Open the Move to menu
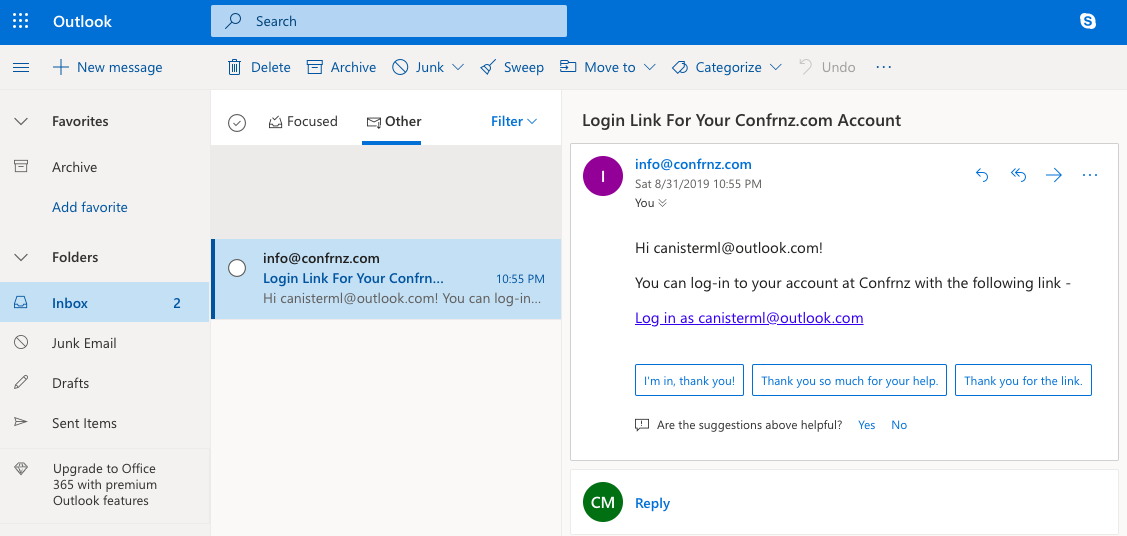This screenshot has height=536, width=1127. tap(608, 68)
